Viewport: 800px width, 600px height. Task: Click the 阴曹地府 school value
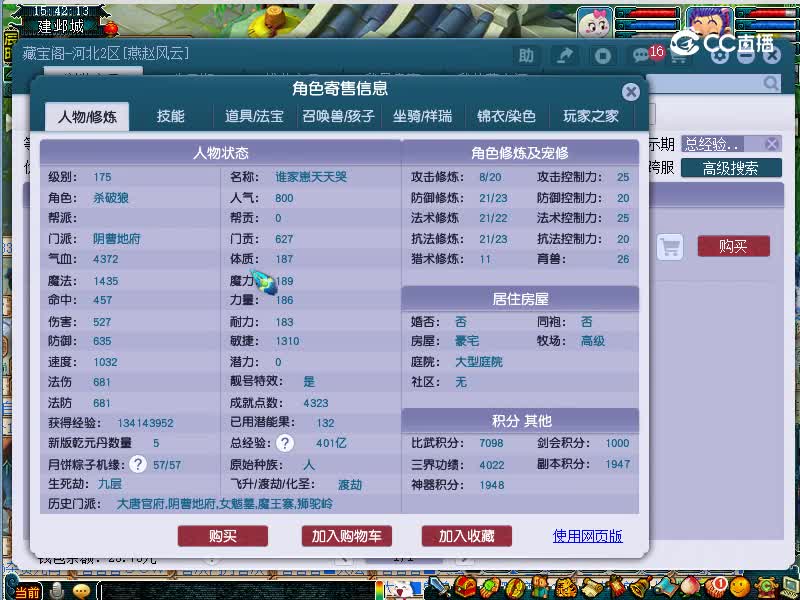[116, 239]
